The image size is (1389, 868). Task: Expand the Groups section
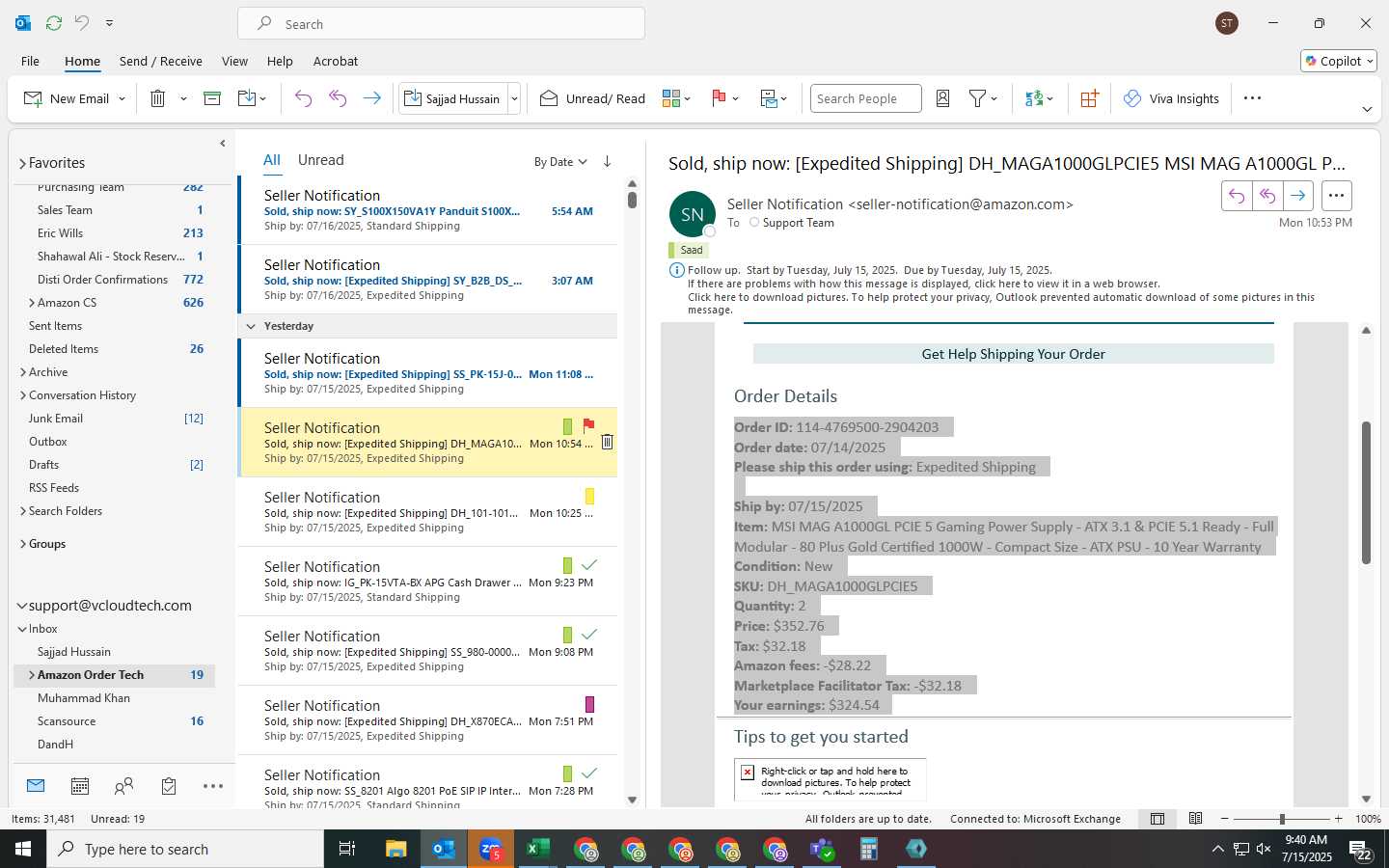[x=23, y=544]
